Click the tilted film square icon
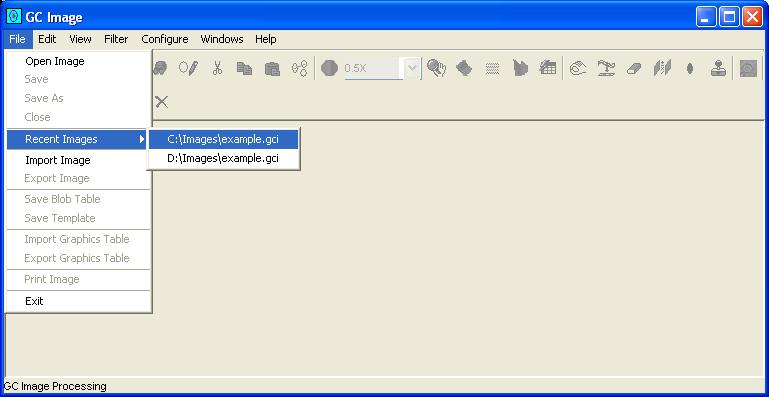This screenshot has width=769, height=397. click(464, 68)
